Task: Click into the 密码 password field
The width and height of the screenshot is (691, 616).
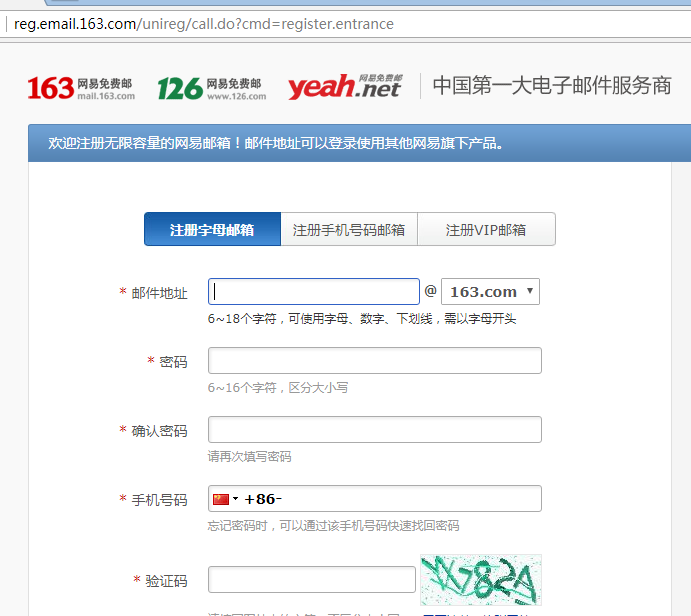Action: [x=374, y=361]
